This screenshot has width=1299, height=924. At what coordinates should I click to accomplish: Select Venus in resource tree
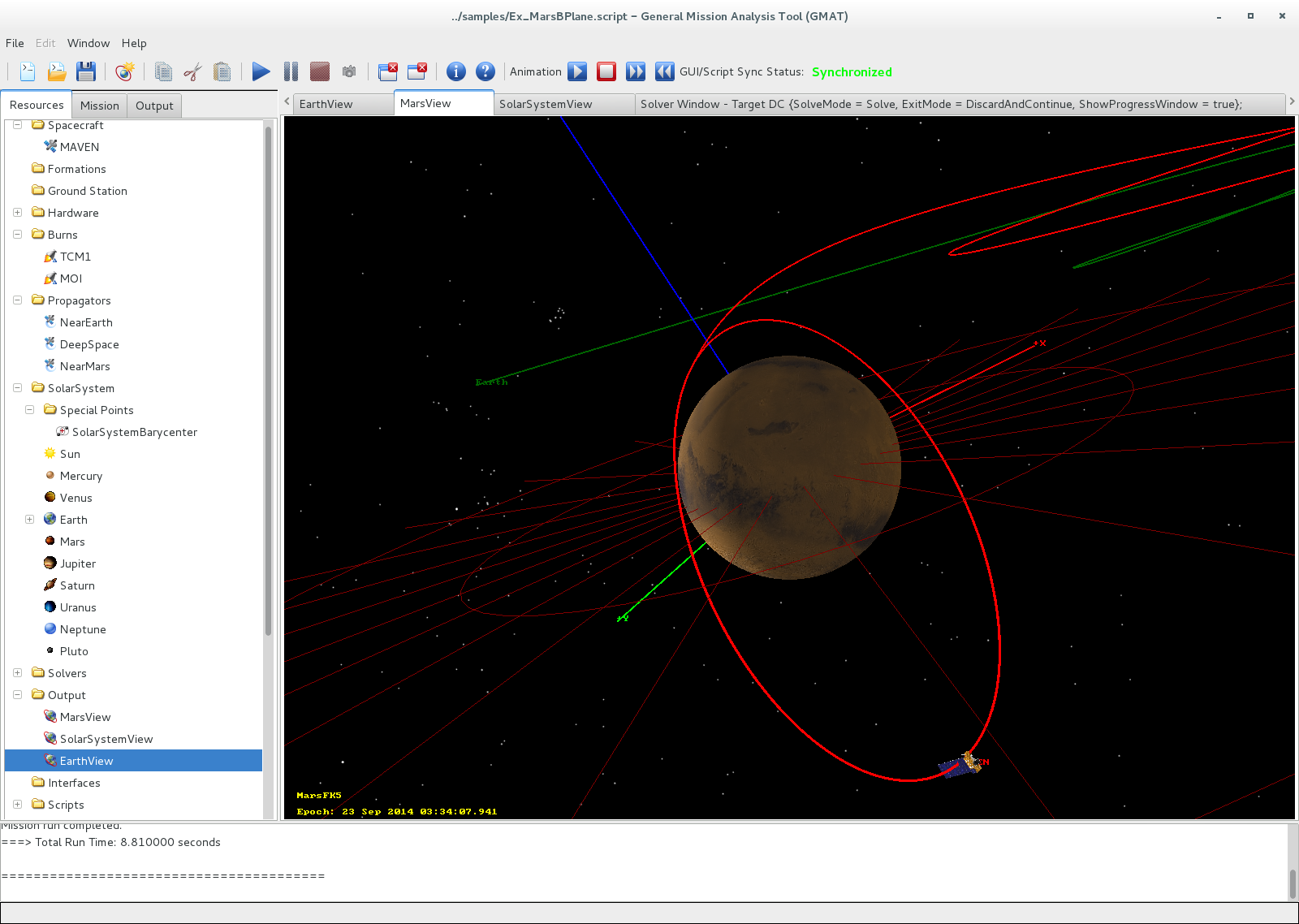point(76,498)
